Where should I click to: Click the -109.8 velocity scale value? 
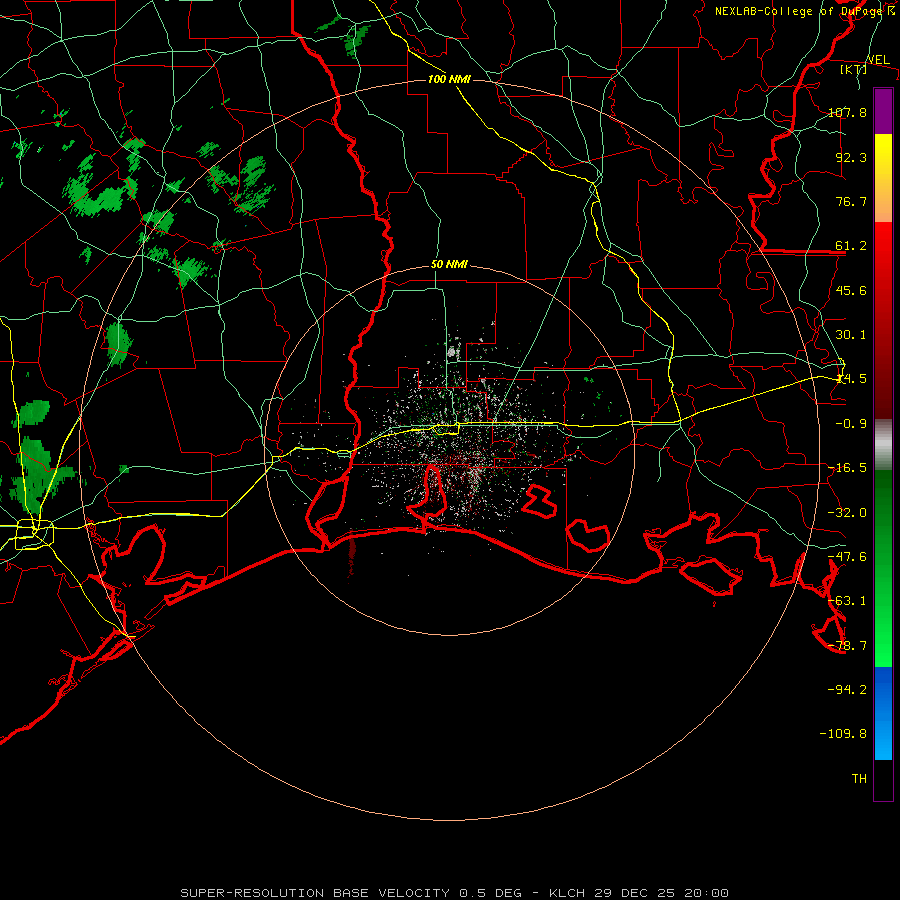pos(843,733)
